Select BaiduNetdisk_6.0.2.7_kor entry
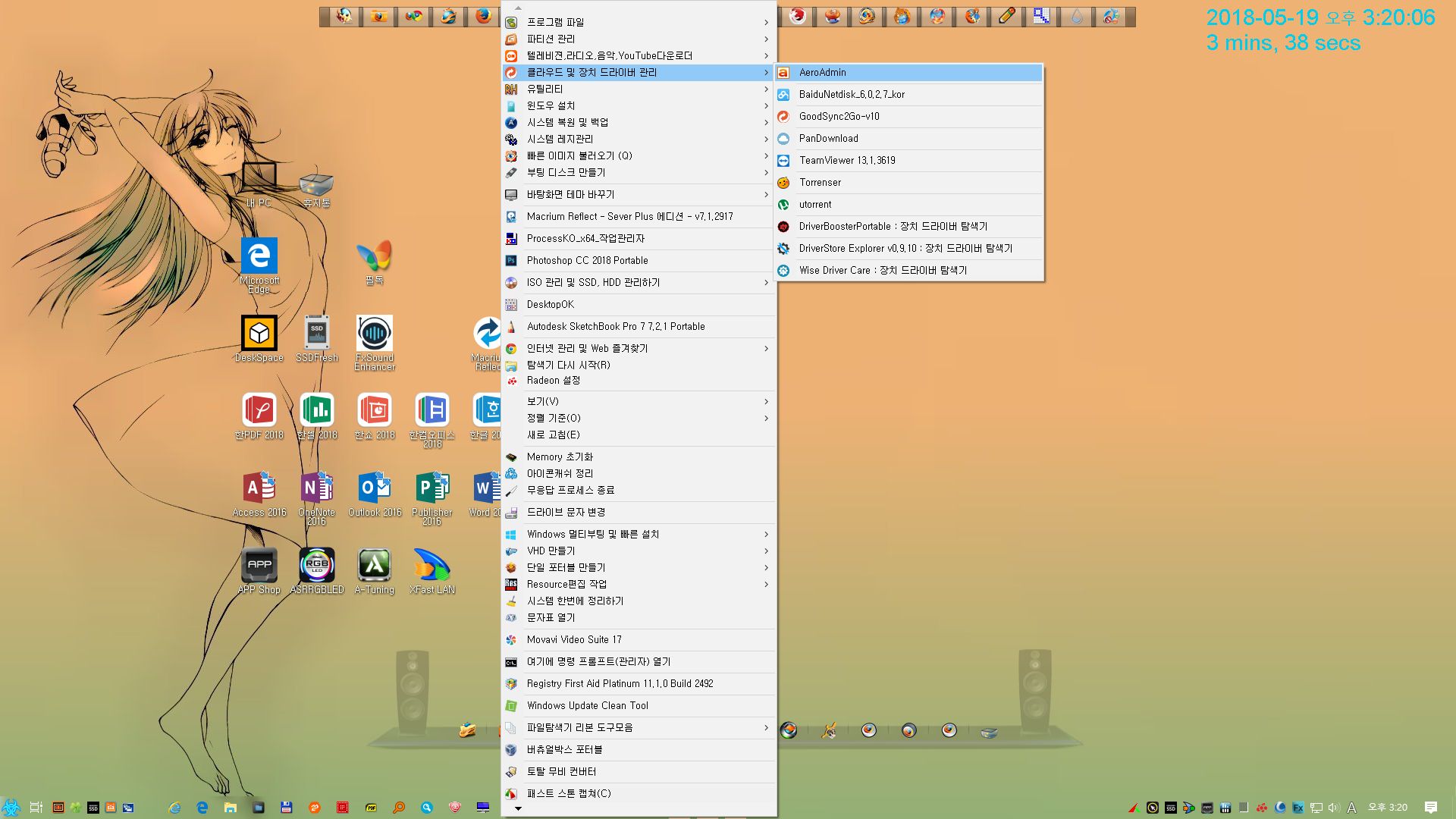The width and height of the screenshot is (1456, 819). [908, 94]
